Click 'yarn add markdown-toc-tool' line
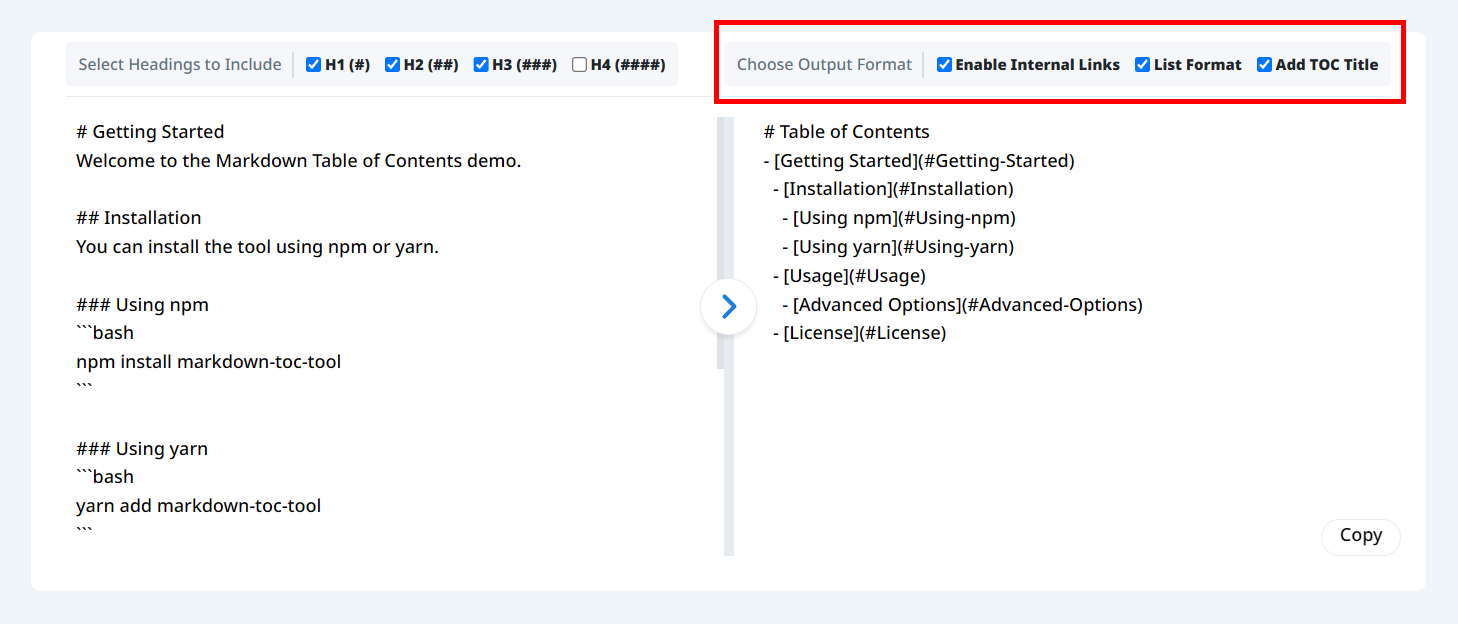 pyautogui.click(x=199, y=506)
